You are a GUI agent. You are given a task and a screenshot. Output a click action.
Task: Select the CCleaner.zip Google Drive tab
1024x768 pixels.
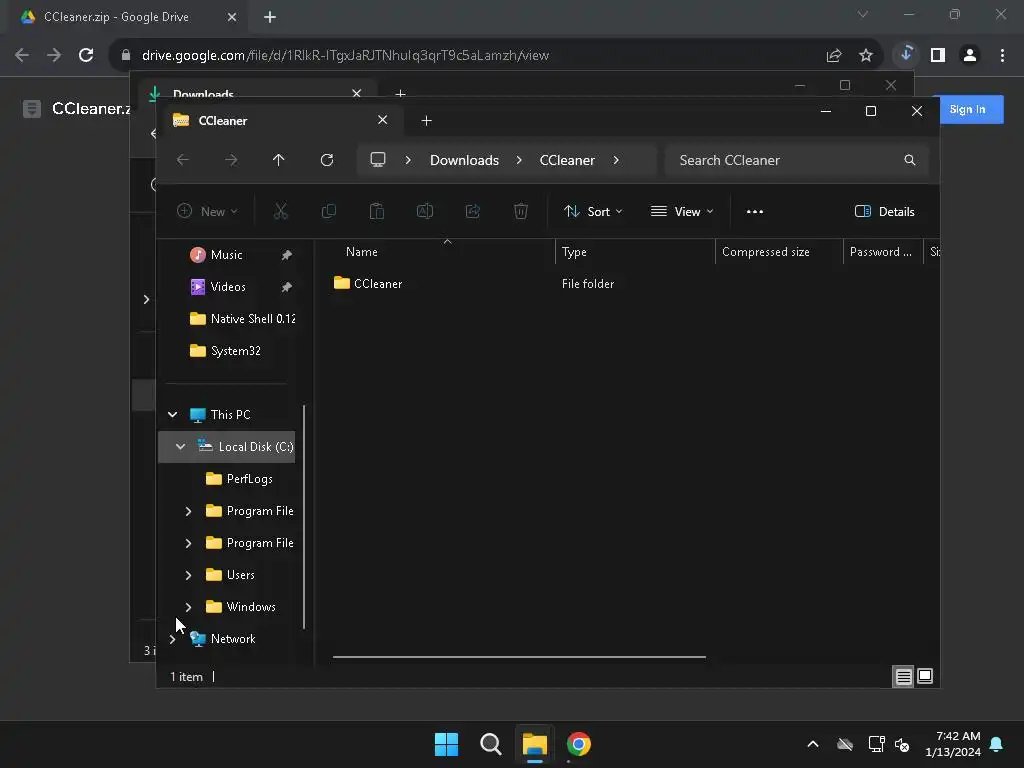point(124,17)
